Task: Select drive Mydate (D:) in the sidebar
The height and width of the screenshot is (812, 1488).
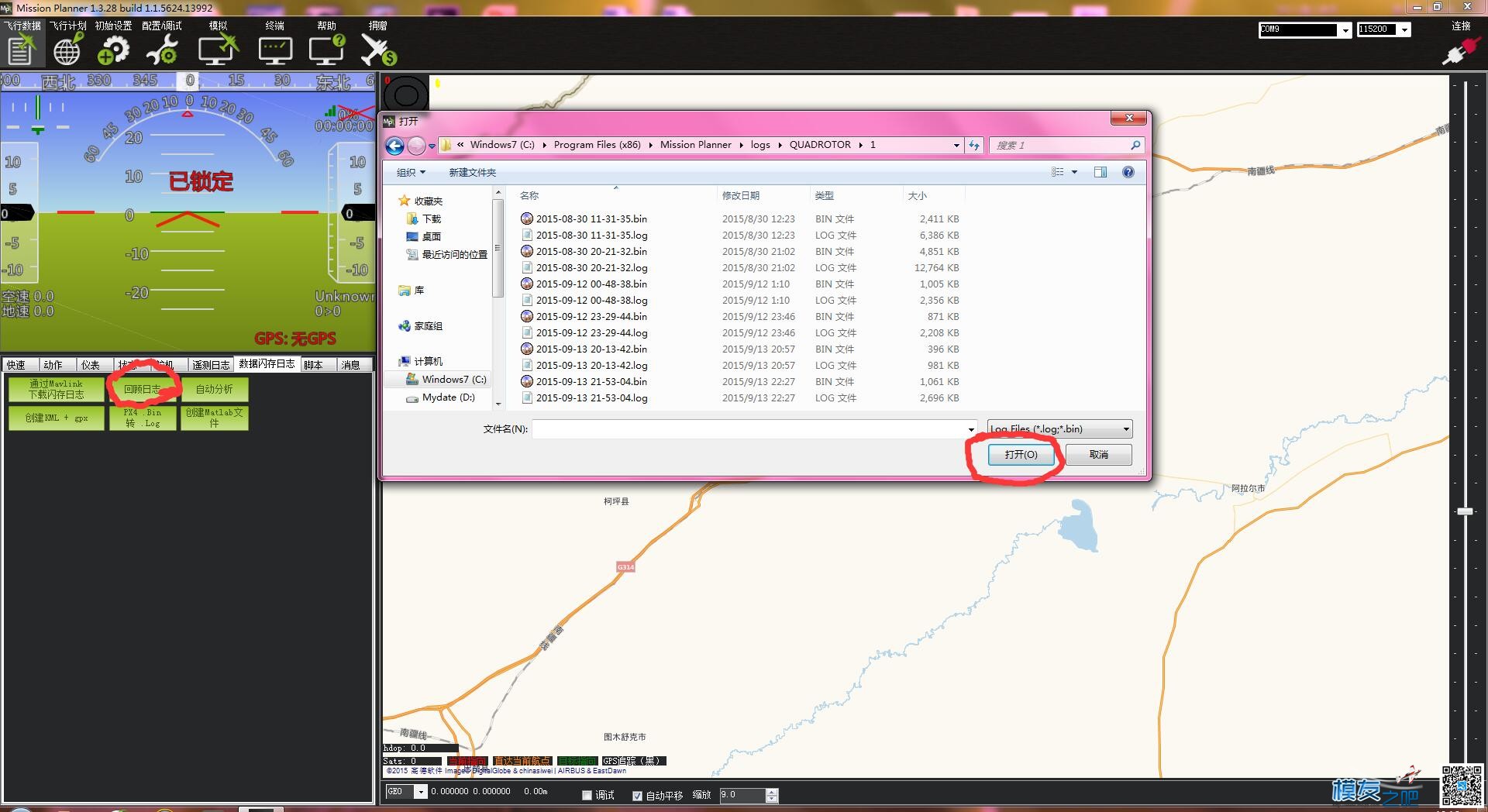Action: [441, 397]
